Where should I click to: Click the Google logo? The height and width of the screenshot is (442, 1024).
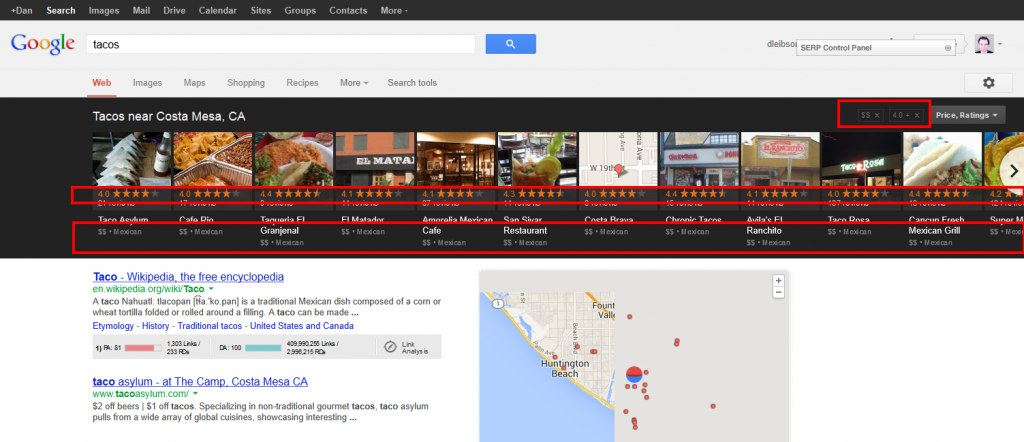click(42, 44)
